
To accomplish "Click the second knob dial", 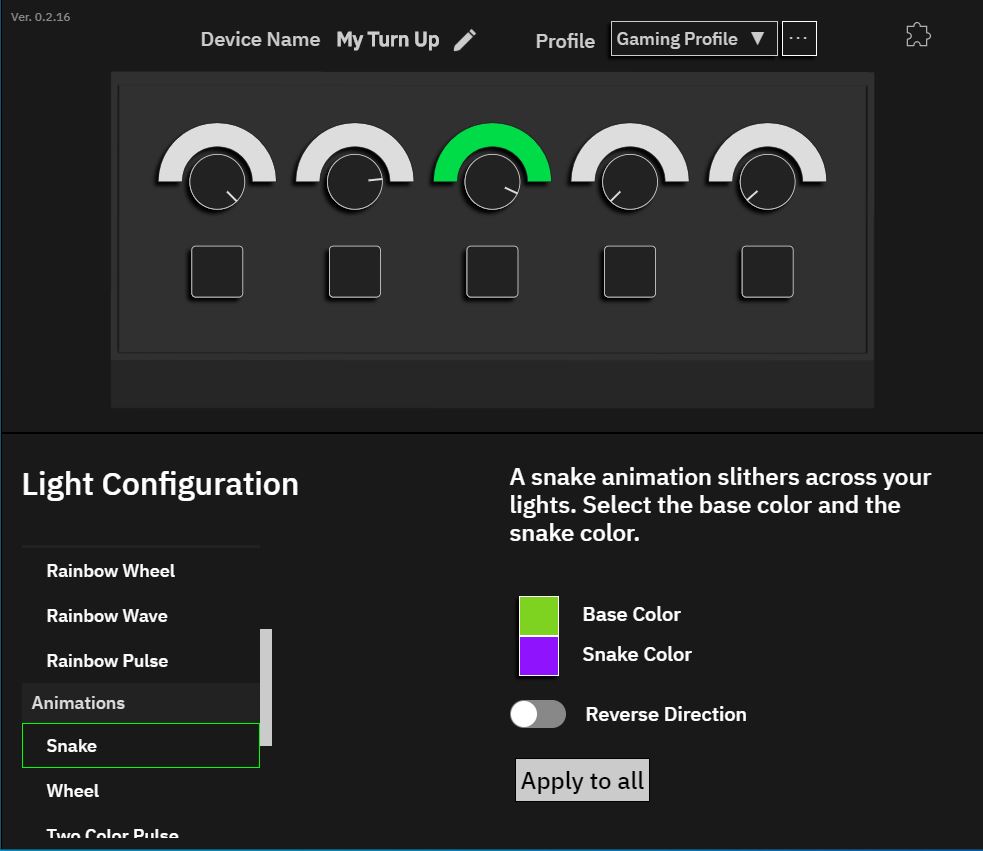I will (x=354, y=182).
